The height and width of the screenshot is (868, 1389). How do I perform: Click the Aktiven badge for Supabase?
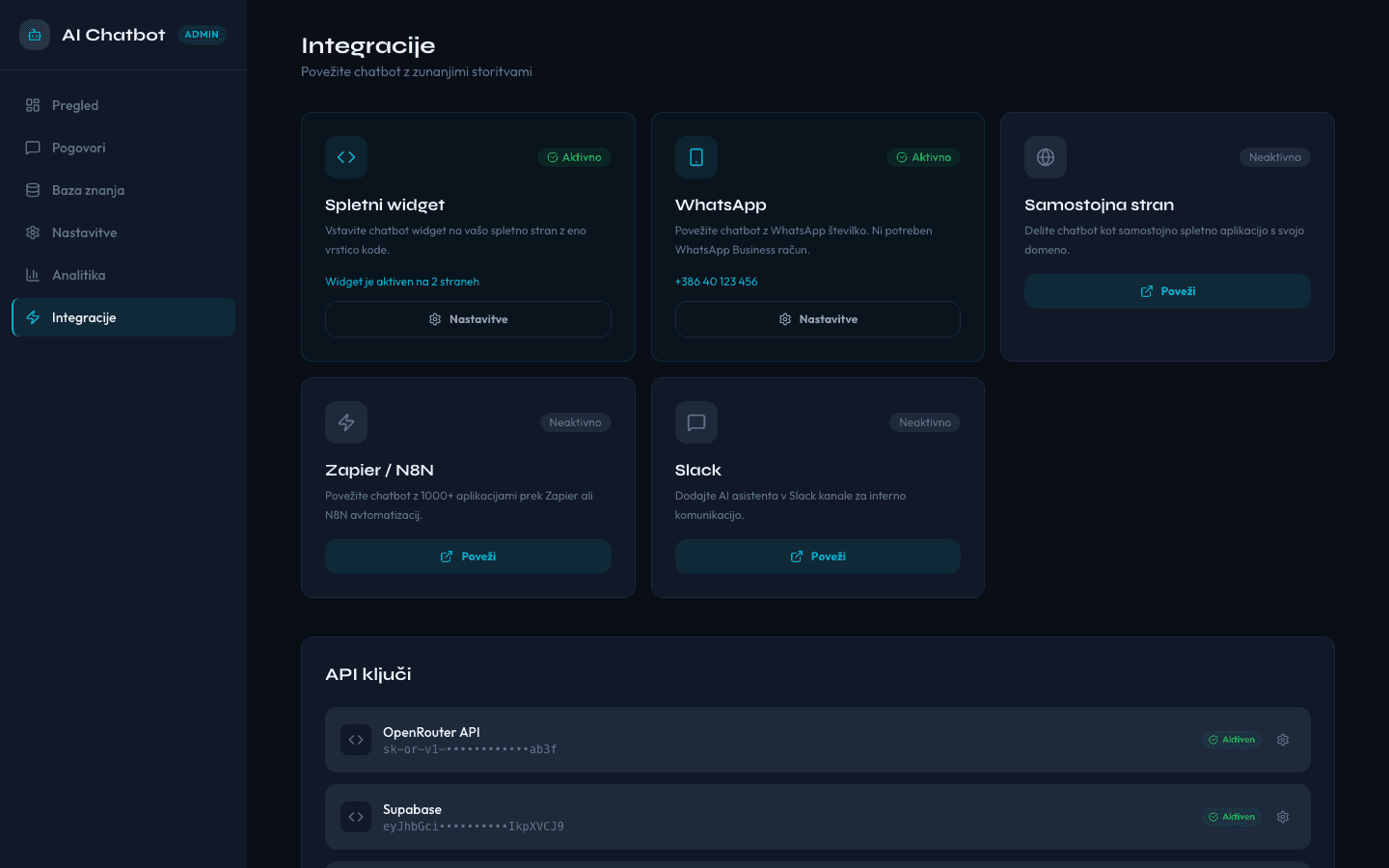[x=1232, y=817]
